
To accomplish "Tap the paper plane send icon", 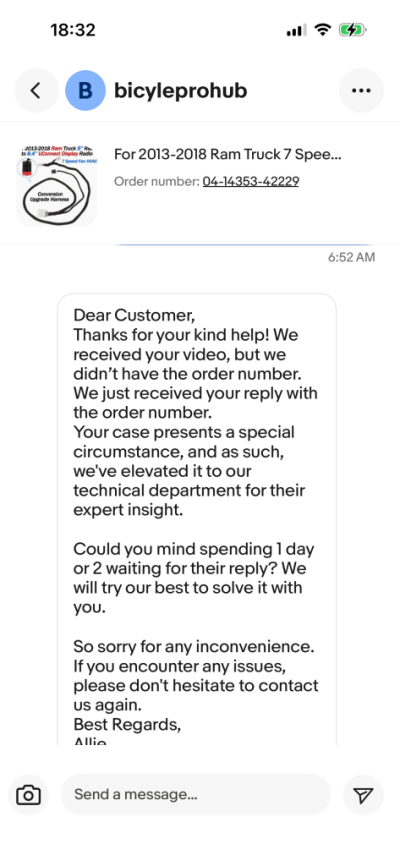I will [363, 795].
